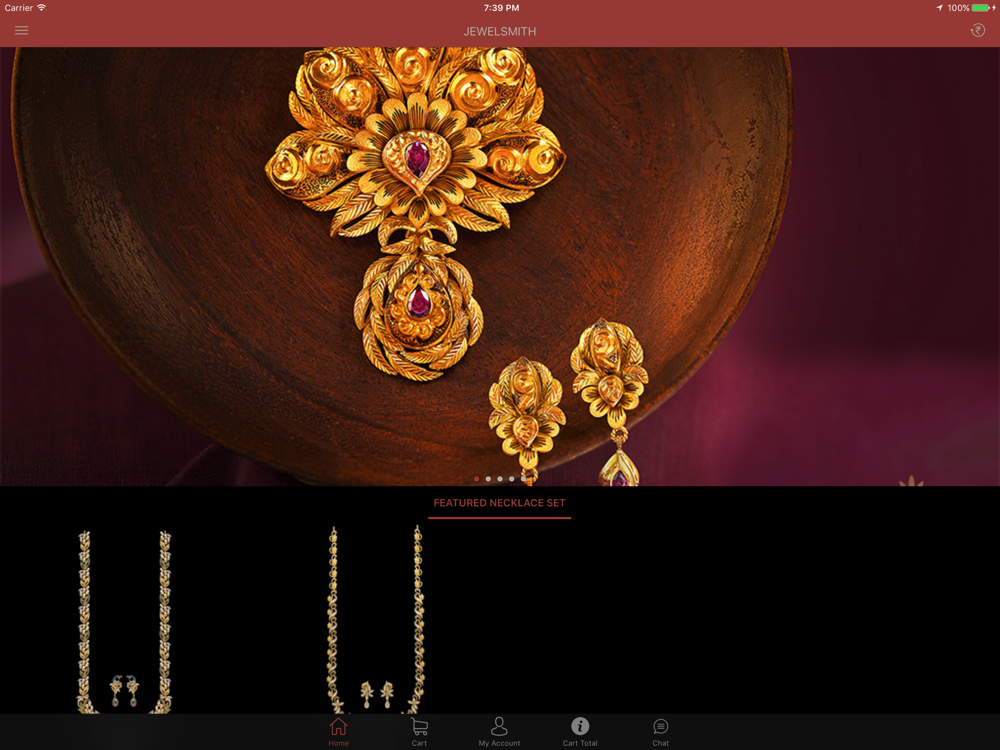The image size is (1000, 750).
Task: Tap the battery status indicator
Action: click(983, 8)
